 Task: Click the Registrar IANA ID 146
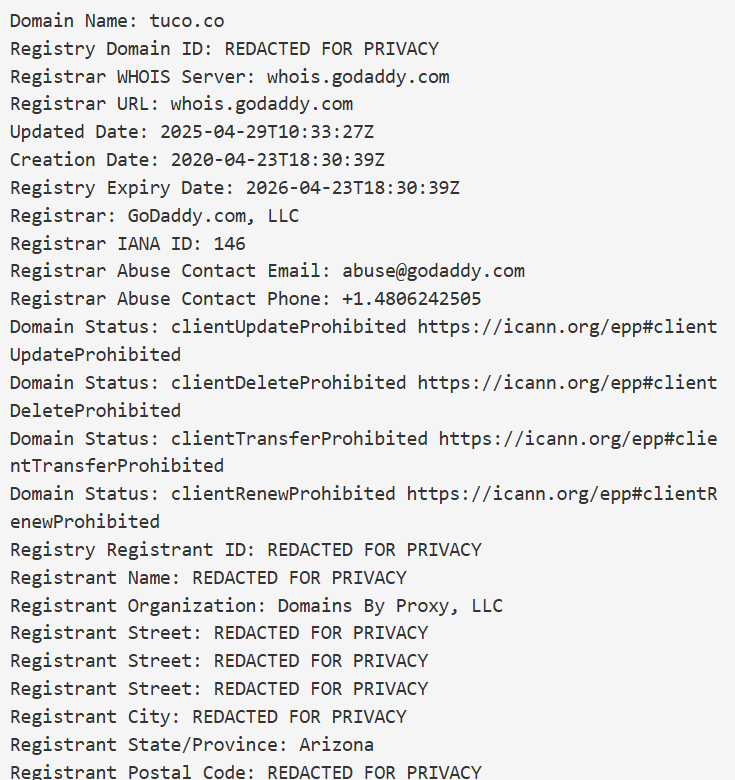(x=229, y=244)
